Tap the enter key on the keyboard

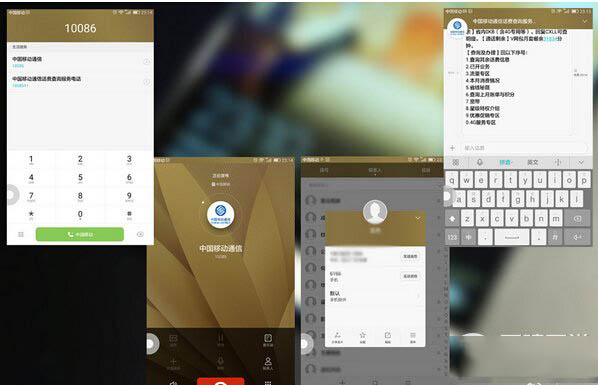coord(577,237)
